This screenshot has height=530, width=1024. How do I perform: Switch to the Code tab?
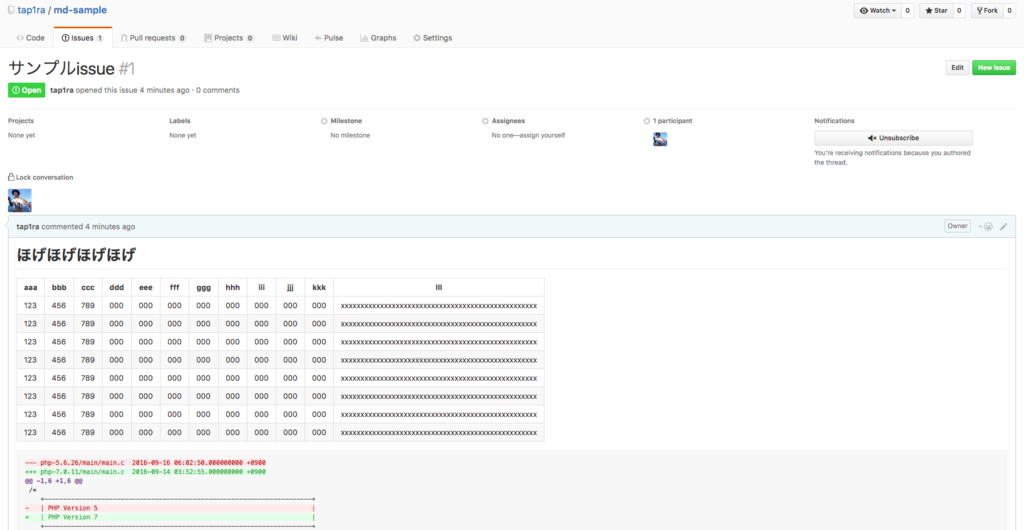31,38
